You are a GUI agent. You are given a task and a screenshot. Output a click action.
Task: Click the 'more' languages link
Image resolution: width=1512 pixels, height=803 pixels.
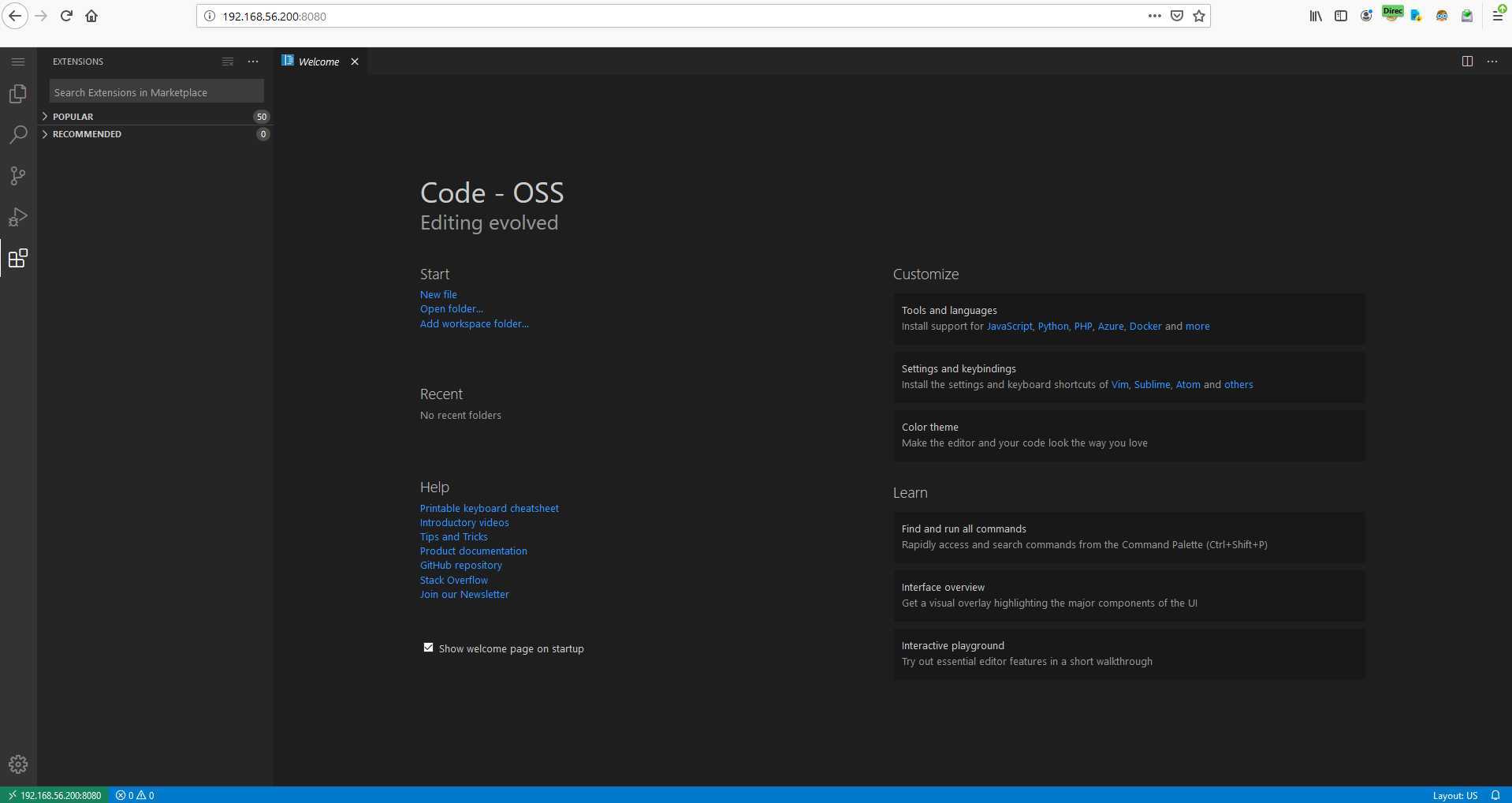[1197, 326]
